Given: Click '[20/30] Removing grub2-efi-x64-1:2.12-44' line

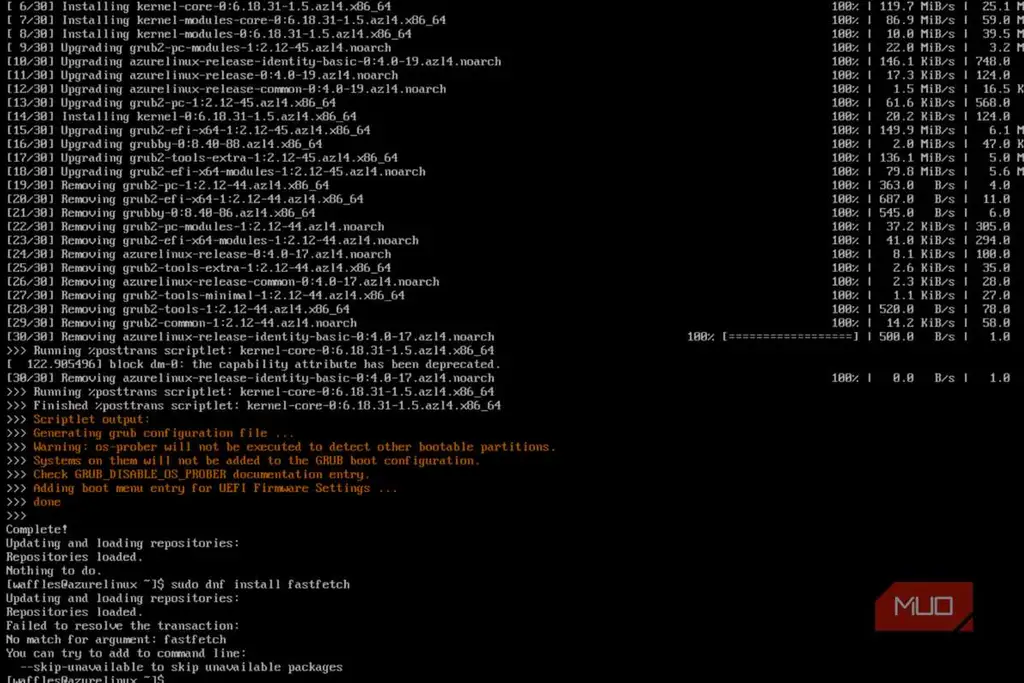Looking at the screenshot, I should tap(185, 199).
